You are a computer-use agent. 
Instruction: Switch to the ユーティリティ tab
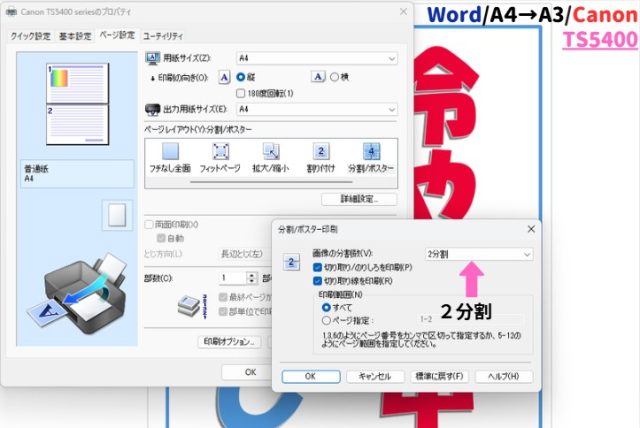[x=161, y=35]
